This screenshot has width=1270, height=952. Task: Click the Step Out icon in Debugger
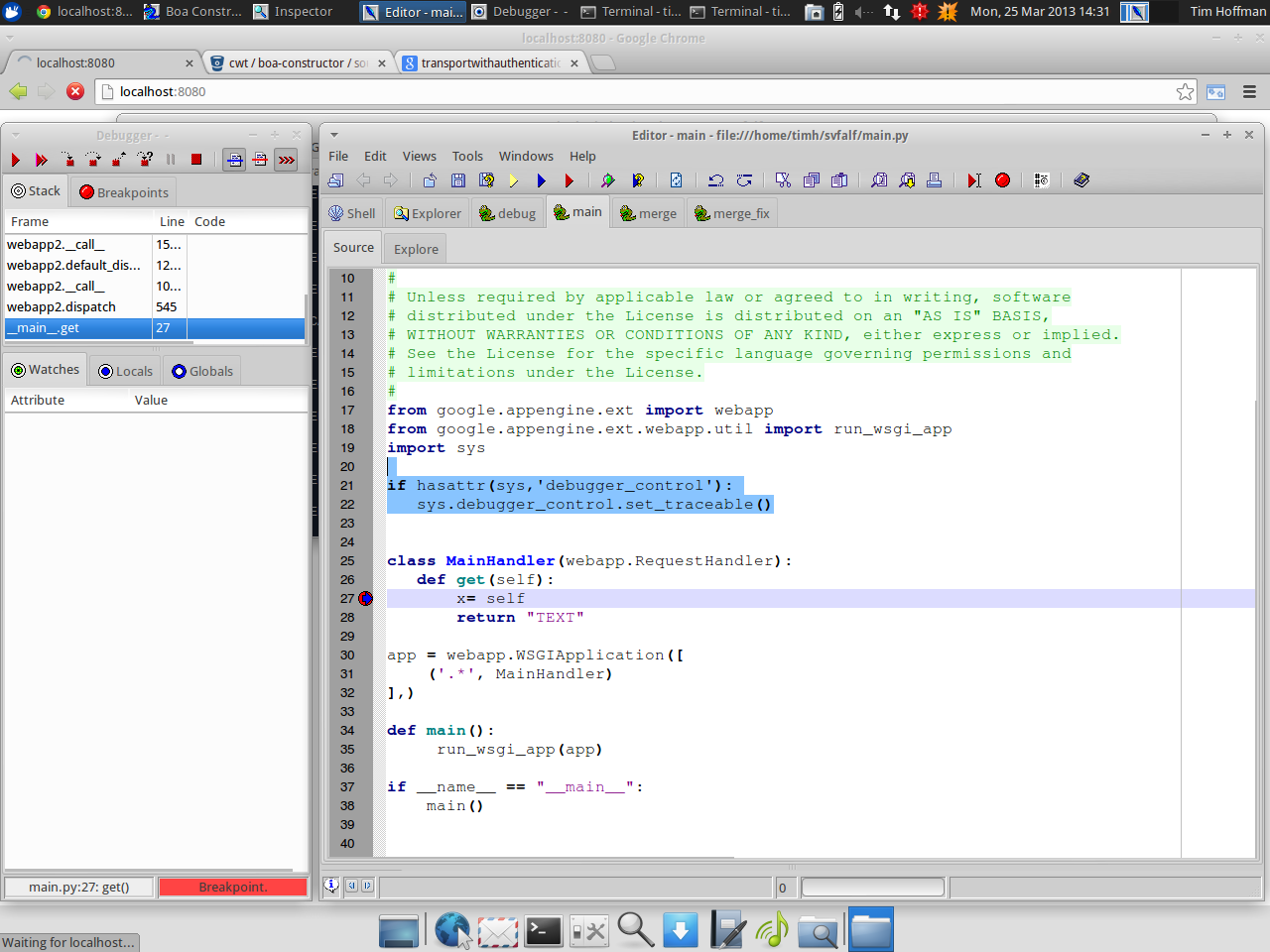click(x=119, y=160)
